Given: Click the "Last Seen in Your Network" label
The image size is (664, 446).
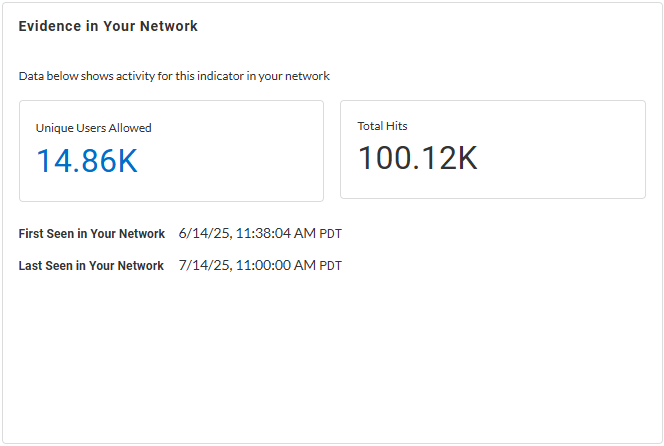Looking at the screenshot, I should coord(91,266).
